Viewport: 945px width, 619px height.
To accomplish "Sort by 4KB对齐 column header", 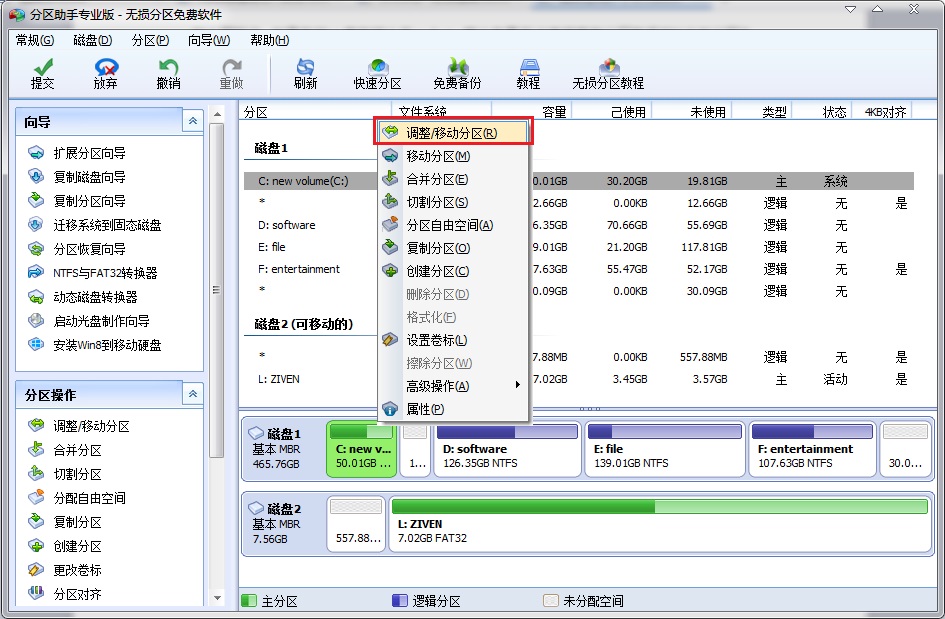I will tap(885, 112).
